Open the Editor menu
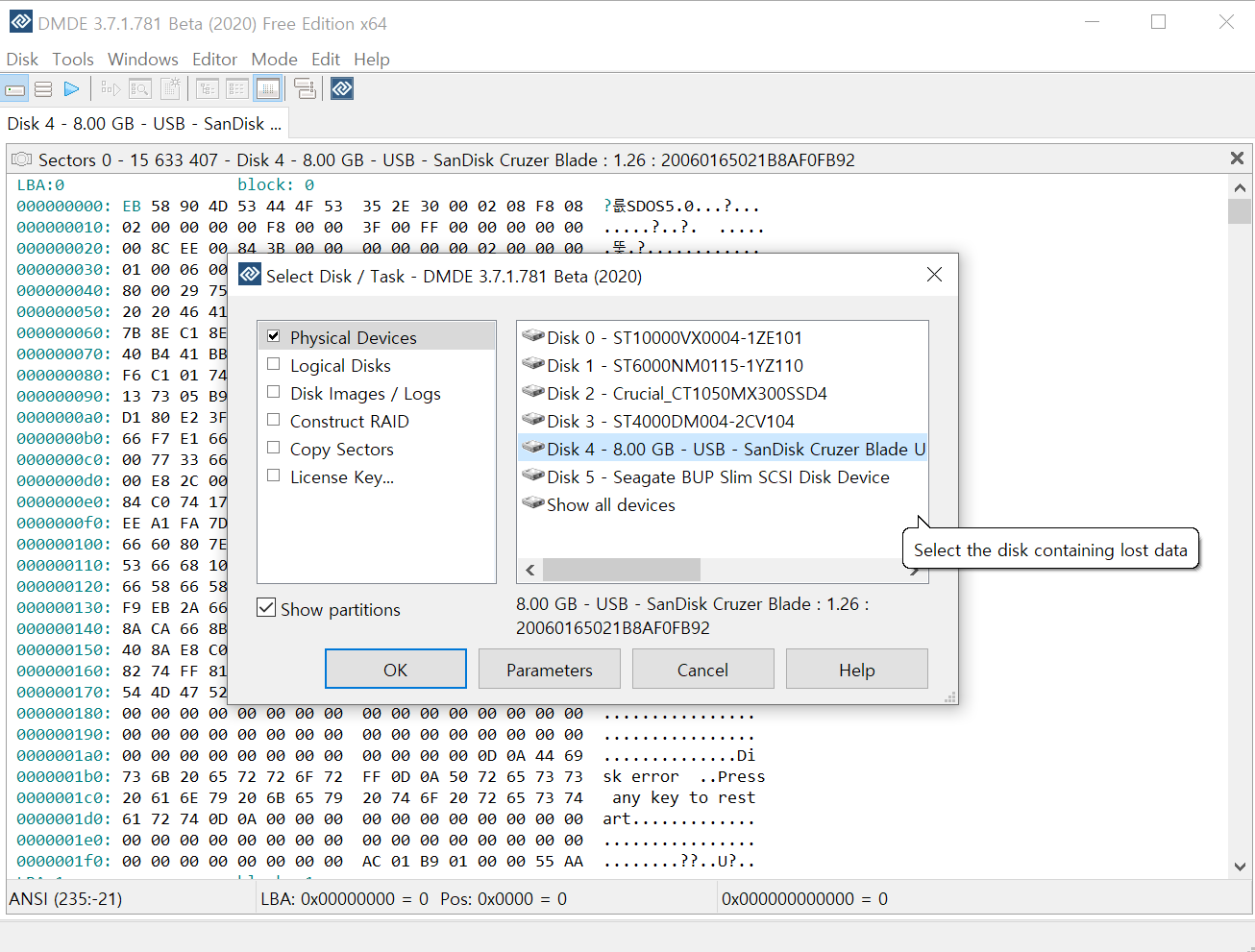 [x=214, y=60]
